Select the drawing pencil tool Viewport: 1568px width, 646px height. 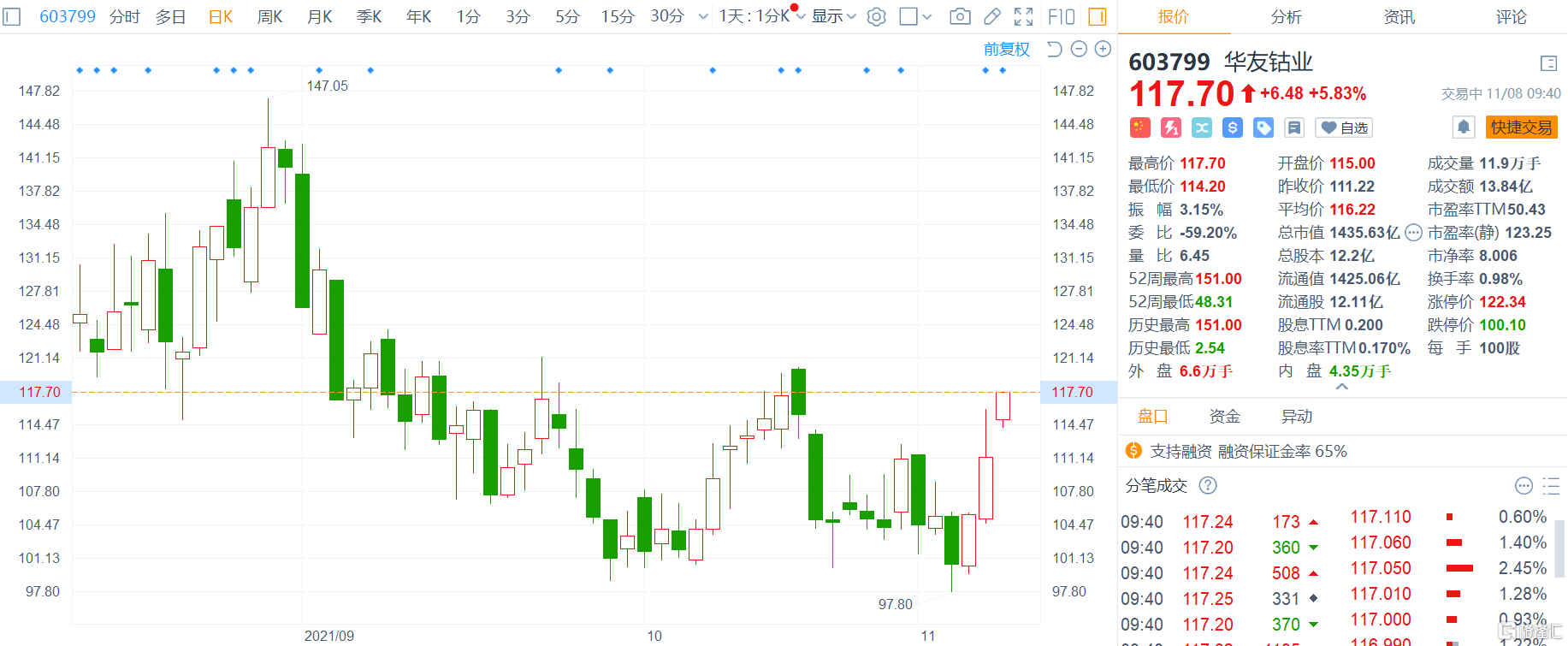tap(992, 16)
